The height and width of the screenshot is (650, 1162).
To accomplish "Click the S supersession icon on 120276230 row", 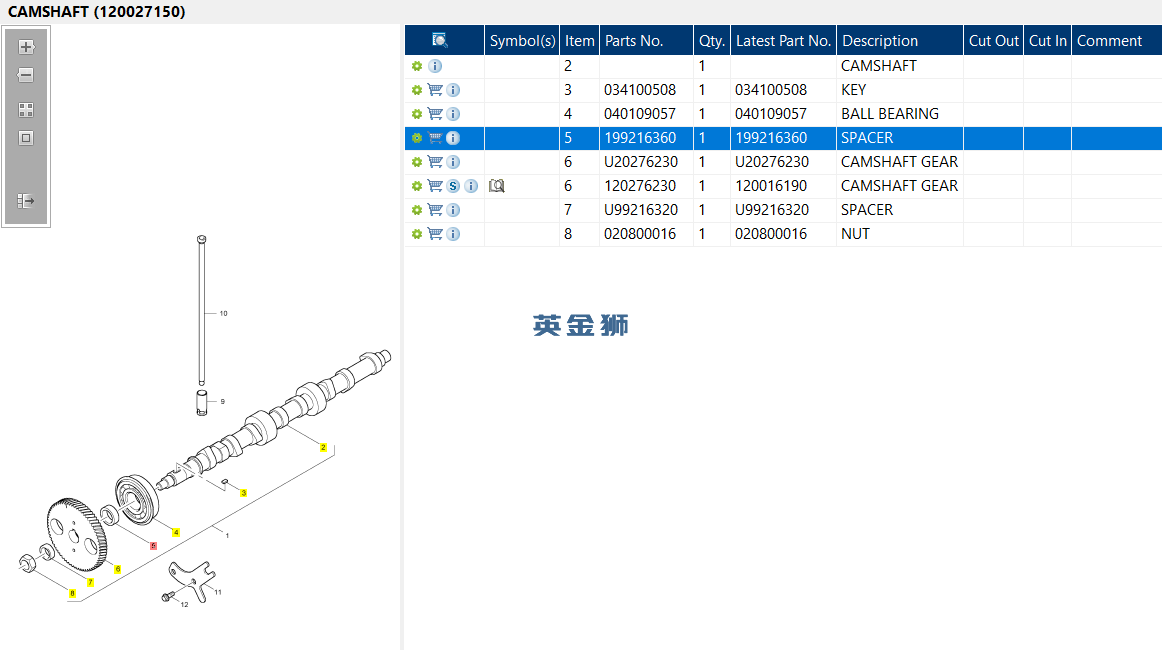I will (454, 186).
